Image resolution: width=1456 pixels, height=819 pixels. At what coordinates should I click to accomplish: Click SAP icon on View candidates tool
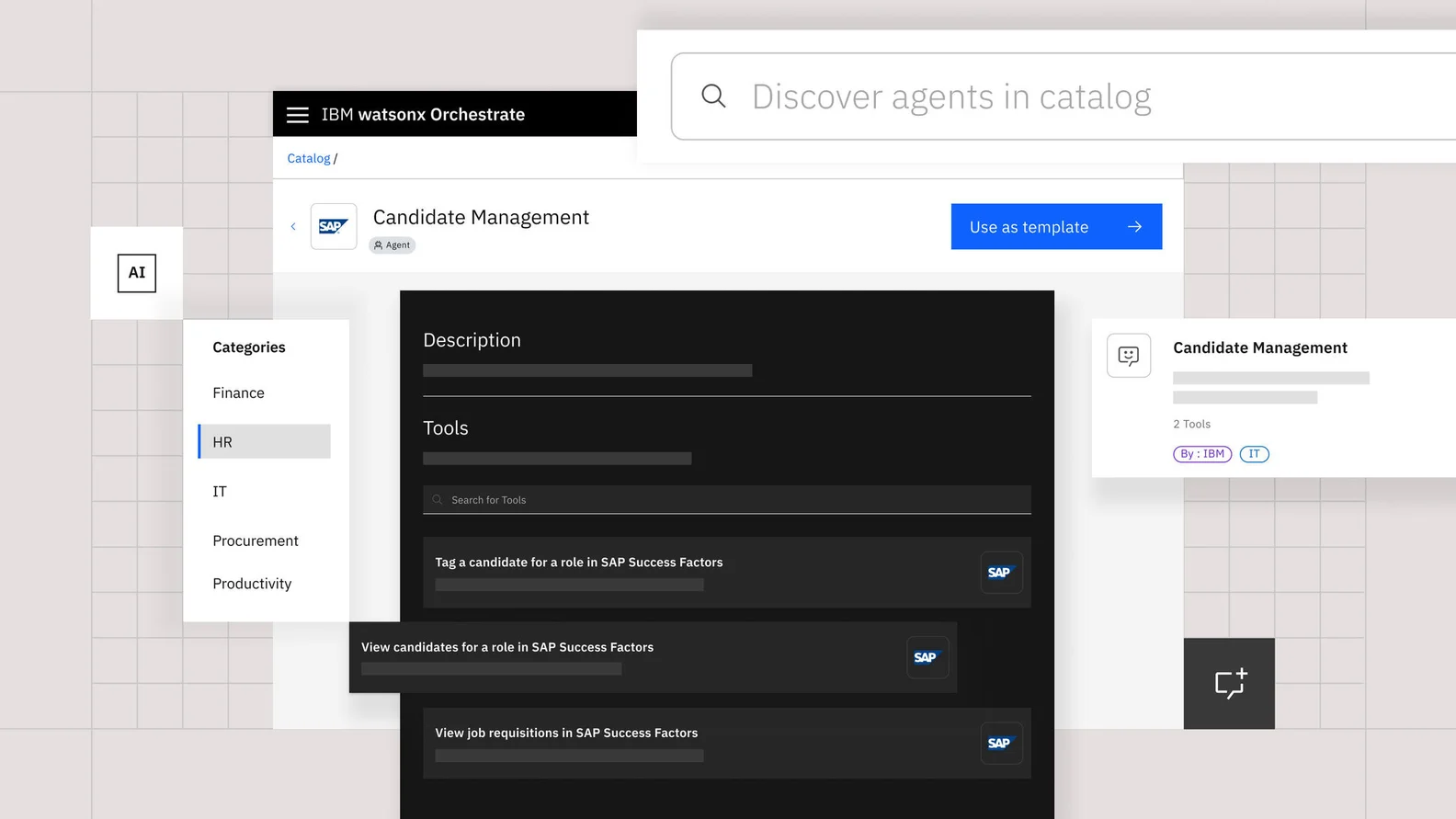coord(927,657)
